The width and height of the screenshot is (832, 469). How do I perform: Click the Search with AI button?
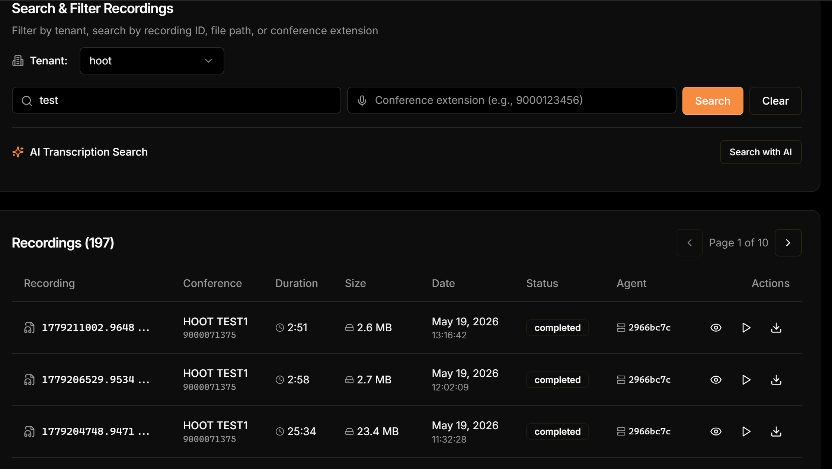click(760, 152)
